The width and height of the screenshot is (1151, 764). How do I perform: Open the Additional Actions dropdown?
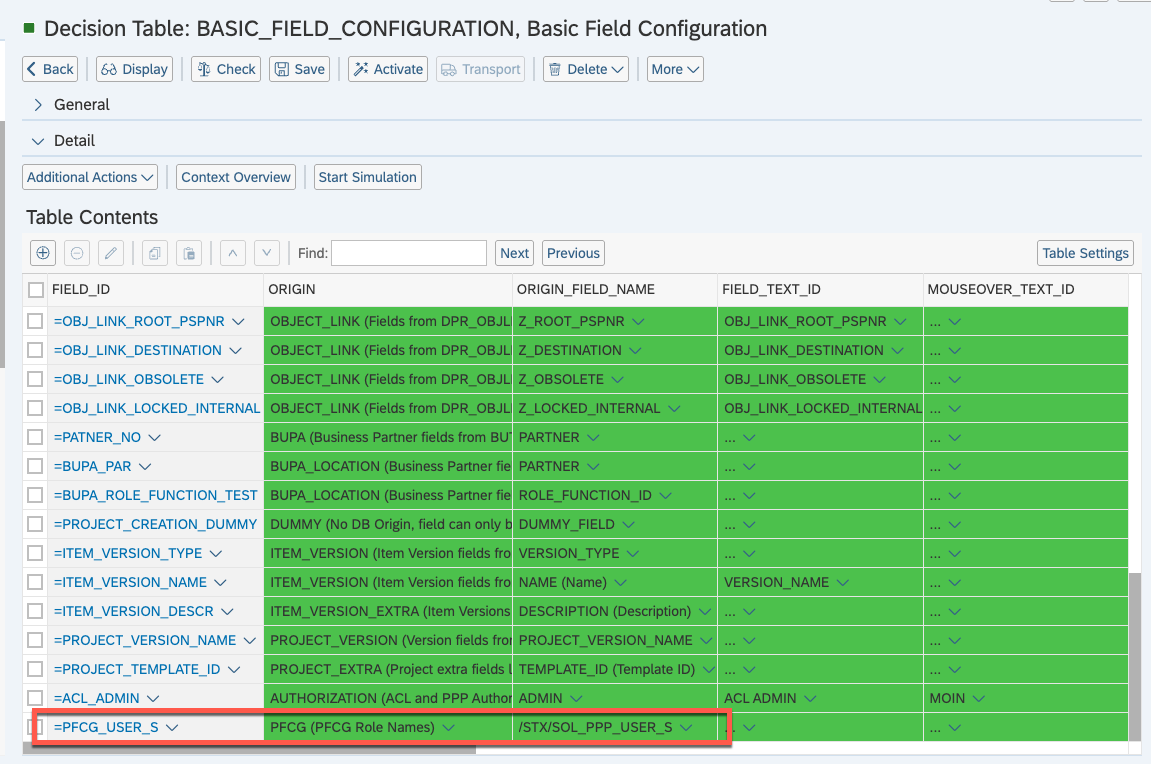point(90,177)
